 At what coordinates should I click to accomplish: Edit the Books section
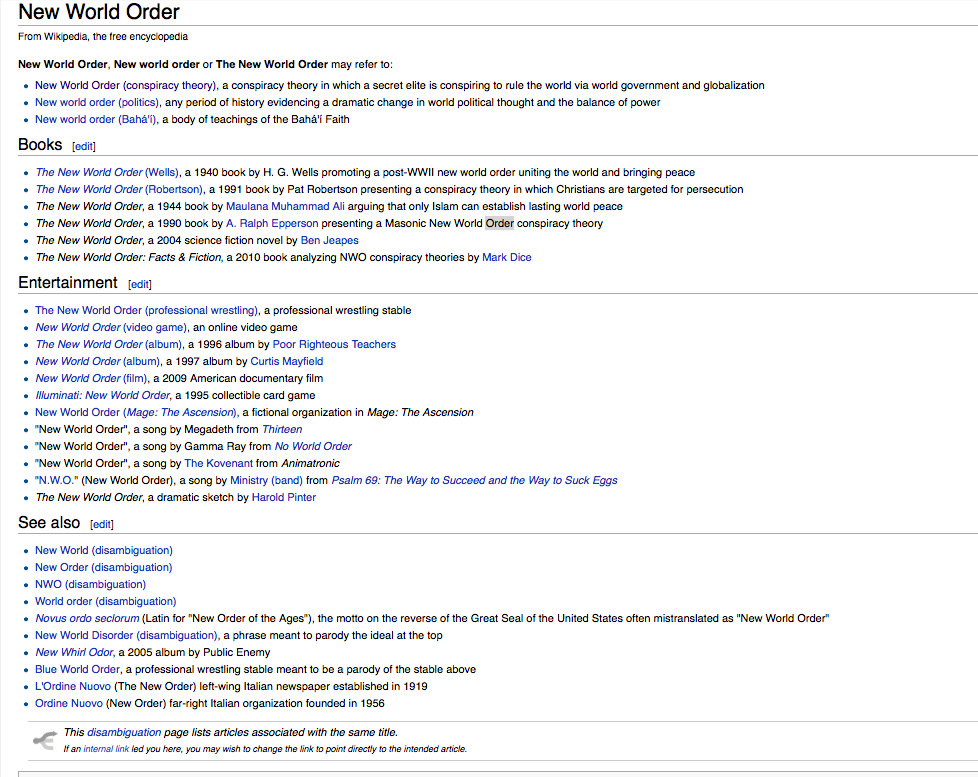pyautogui.click(x=84, y=146)
